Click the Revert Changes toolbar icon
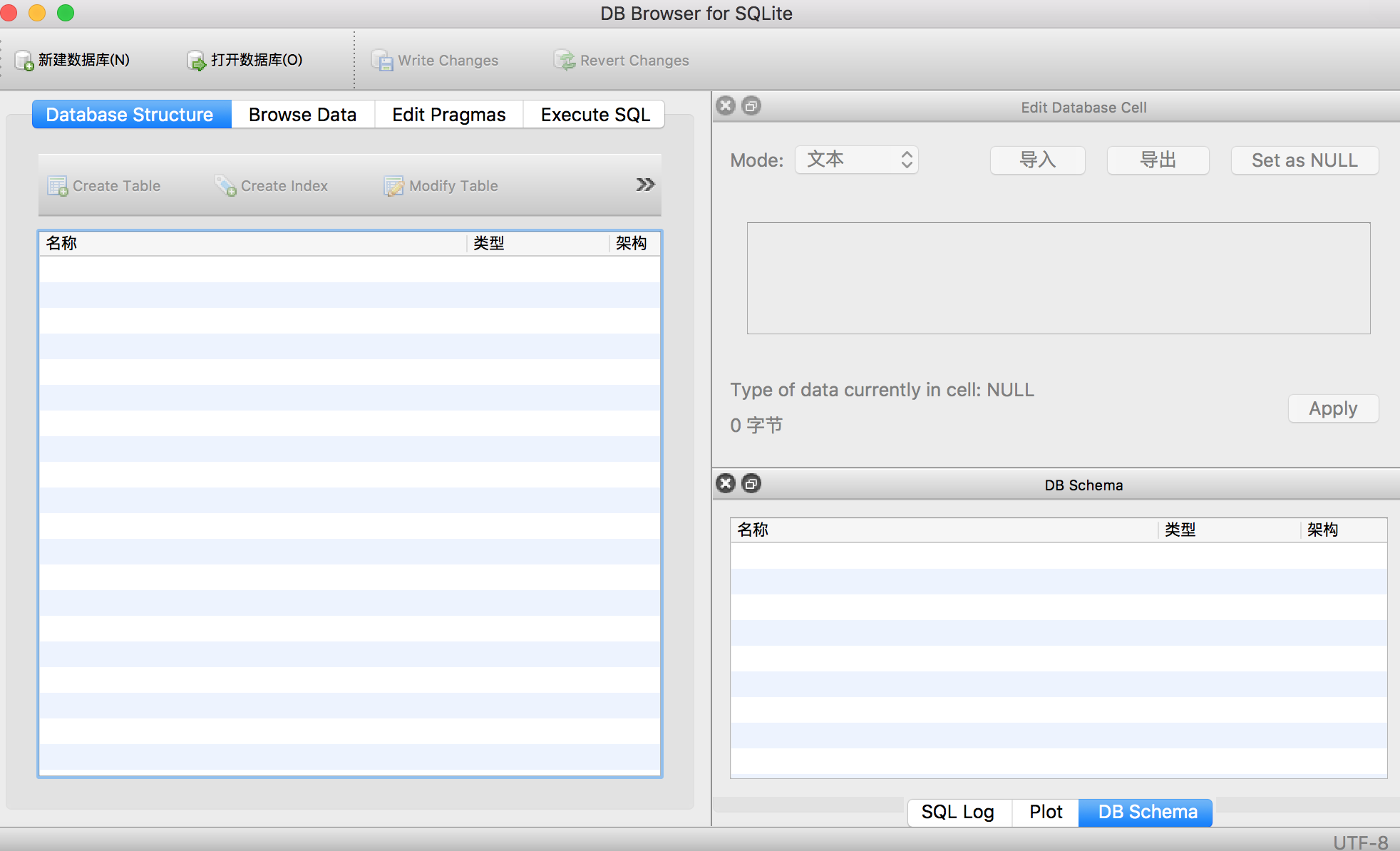The width and height of the screenshot is (1400, 851). coord(565,61)
